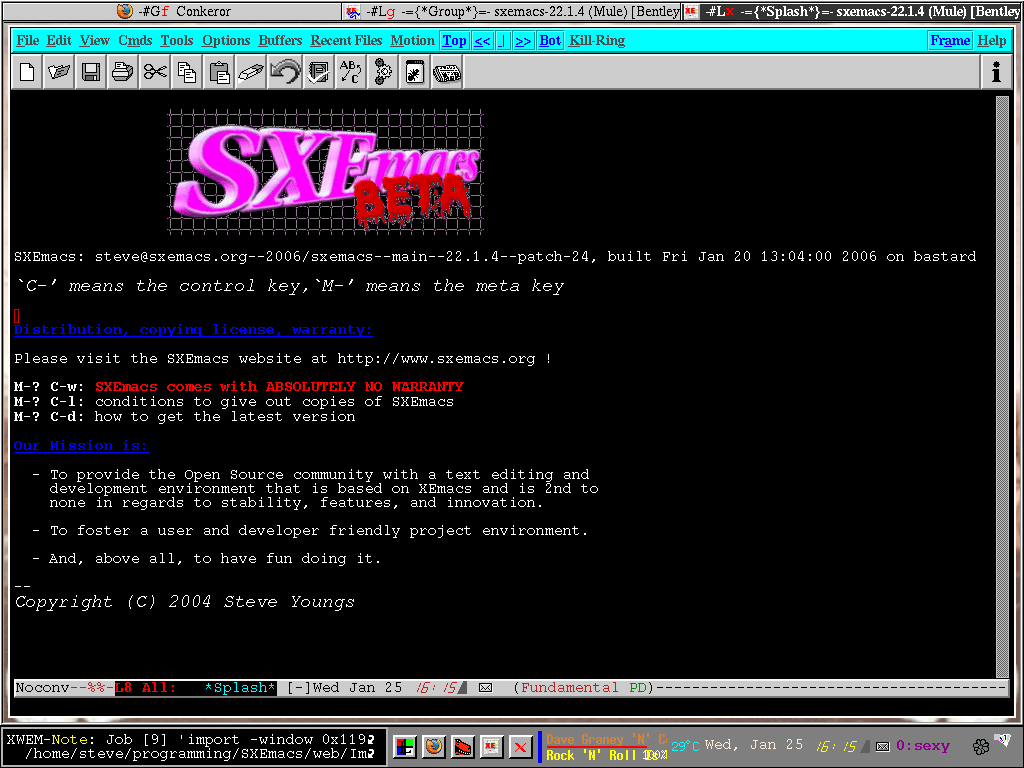Open the Motion menu
1024x768 pixels.
click(x=412, y=40)
